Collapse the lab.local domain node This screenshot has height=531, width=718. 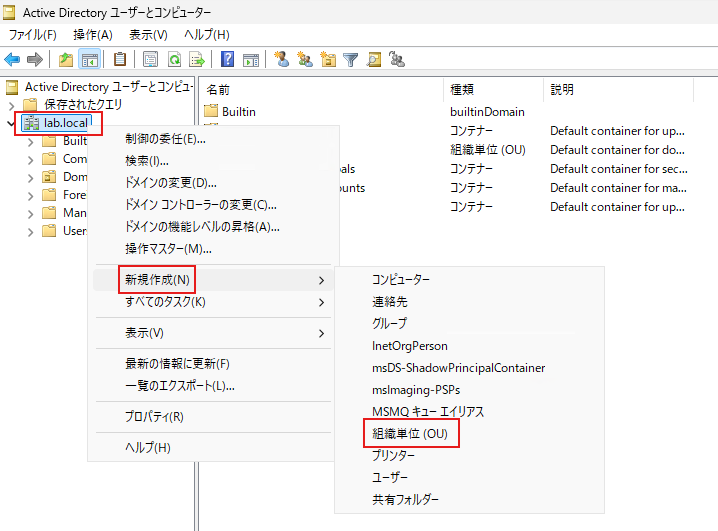[x=11, y=123]
